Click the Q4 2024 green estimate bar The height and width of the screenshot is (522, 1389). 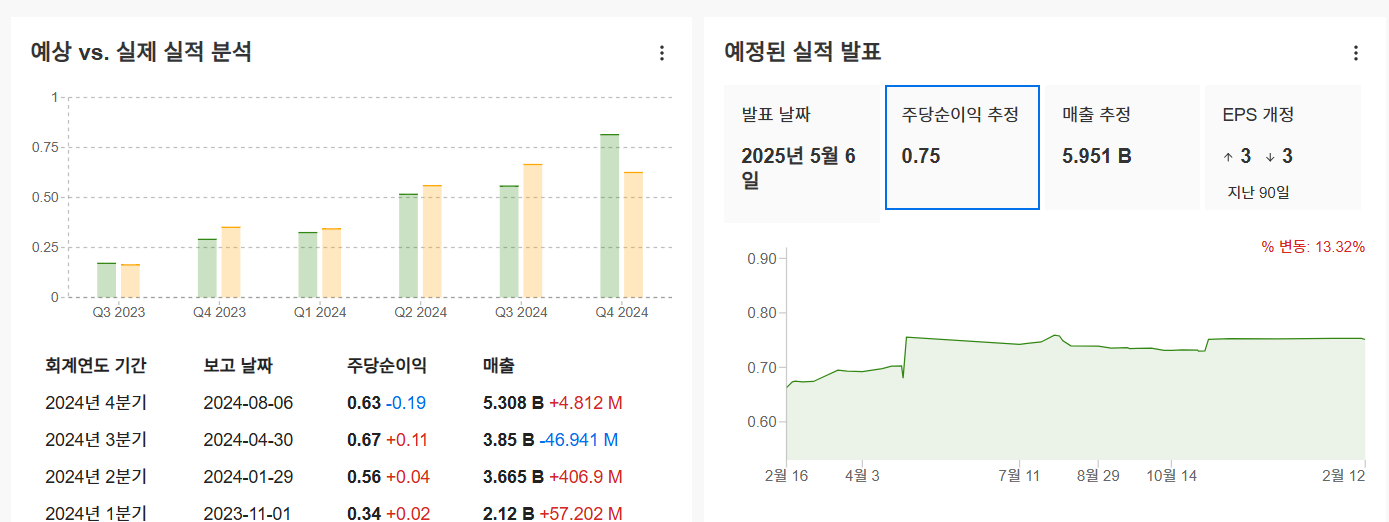pos(609,215)
